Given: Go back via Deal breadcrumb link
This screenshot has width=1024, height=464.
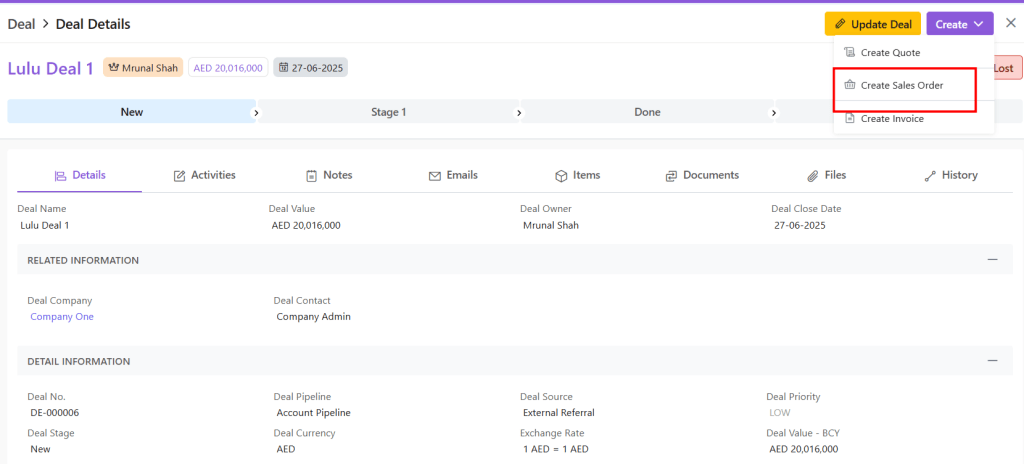Looking at the screenshot, I should coord(21,24).
